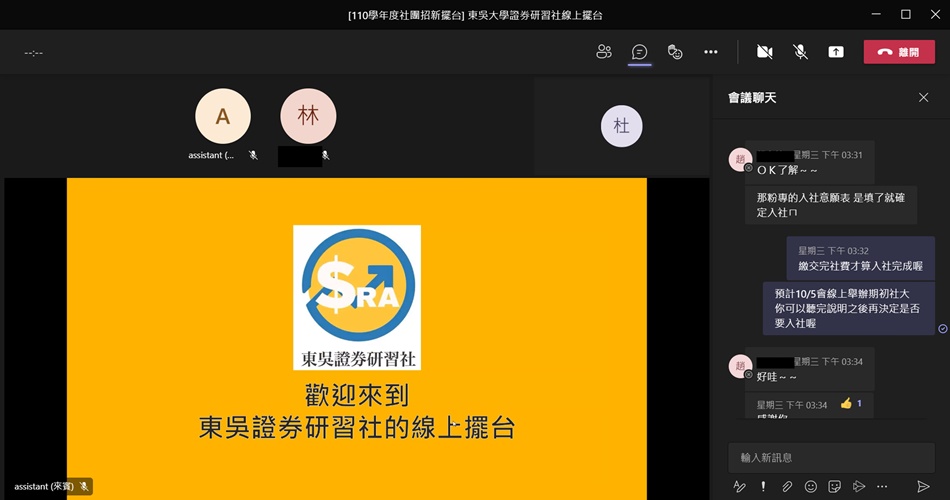
Task: Unmute the microphone toggle
Action: pos(800,52)
